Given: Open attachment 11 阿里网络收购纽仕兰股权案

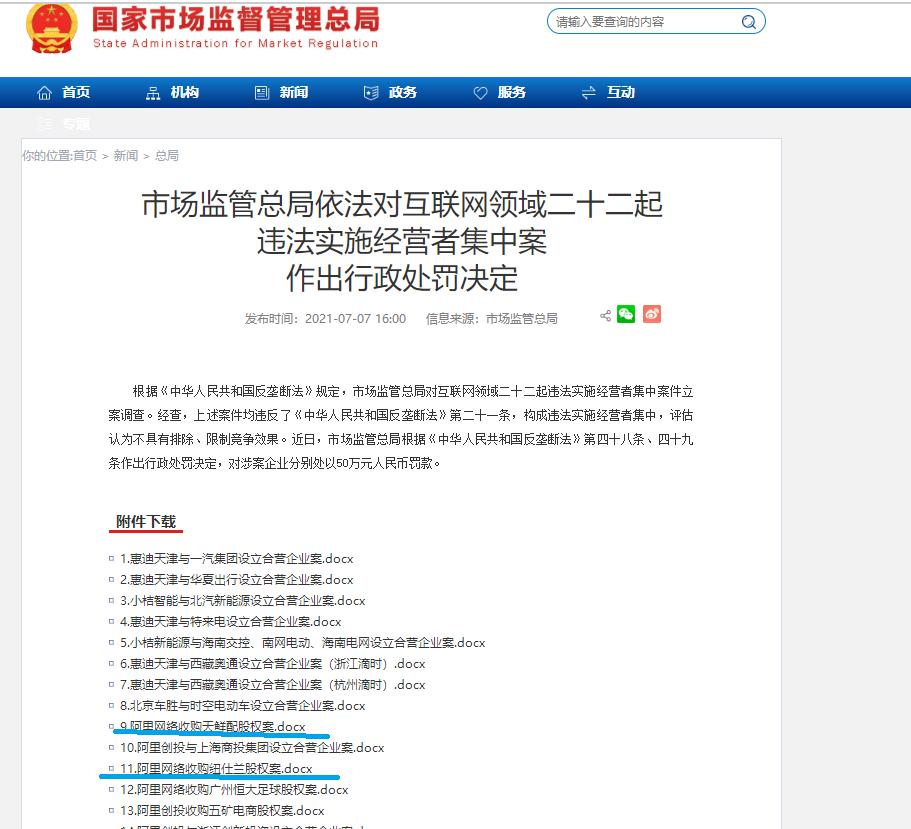Looking at the screenshot, I should [x=214, y=768].
